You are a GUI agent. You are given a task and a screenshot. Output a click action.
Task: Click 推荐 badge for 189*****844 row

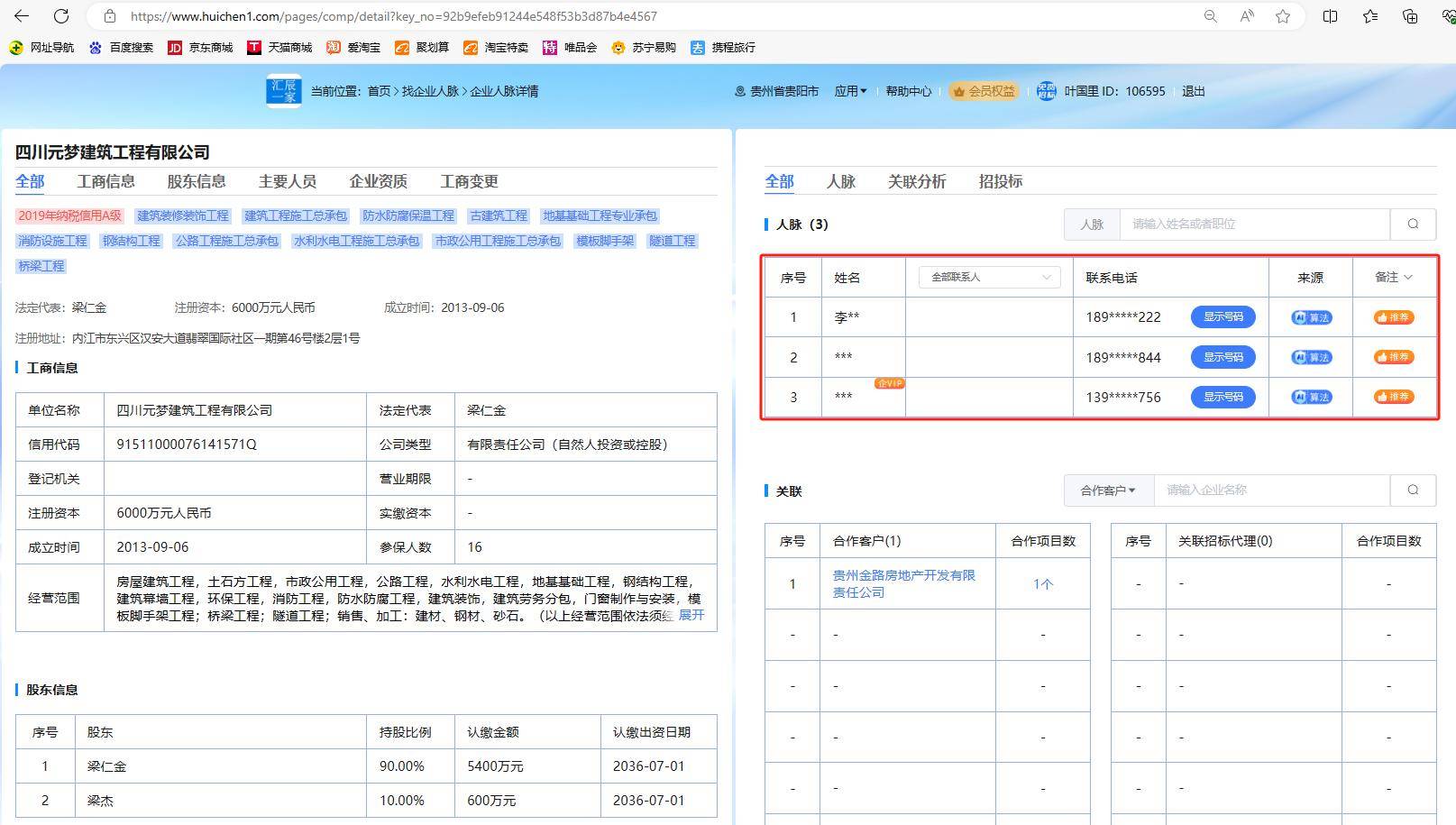(x=1393, y=357)
